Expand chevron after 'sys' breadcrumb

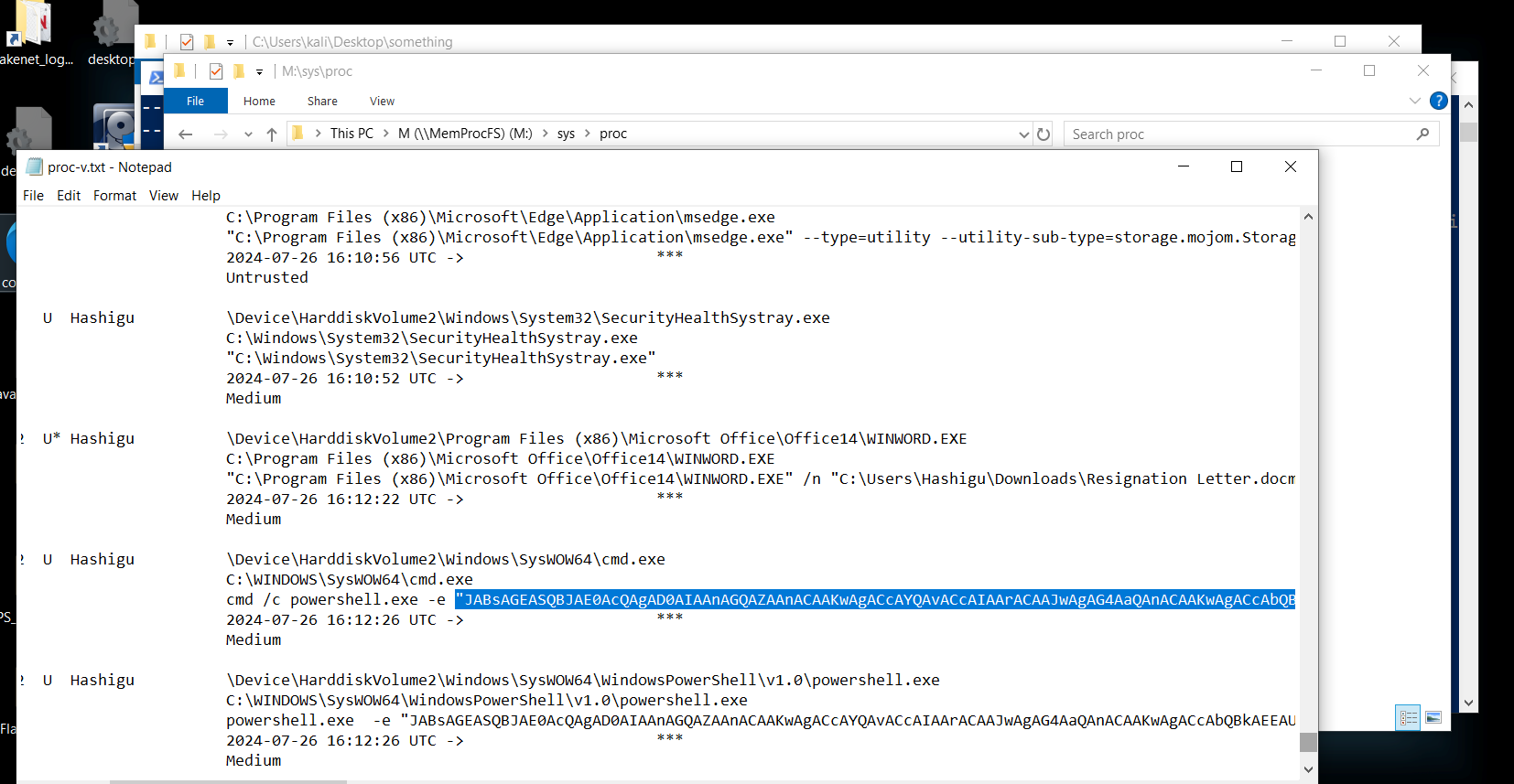click(x=588, y=134)
